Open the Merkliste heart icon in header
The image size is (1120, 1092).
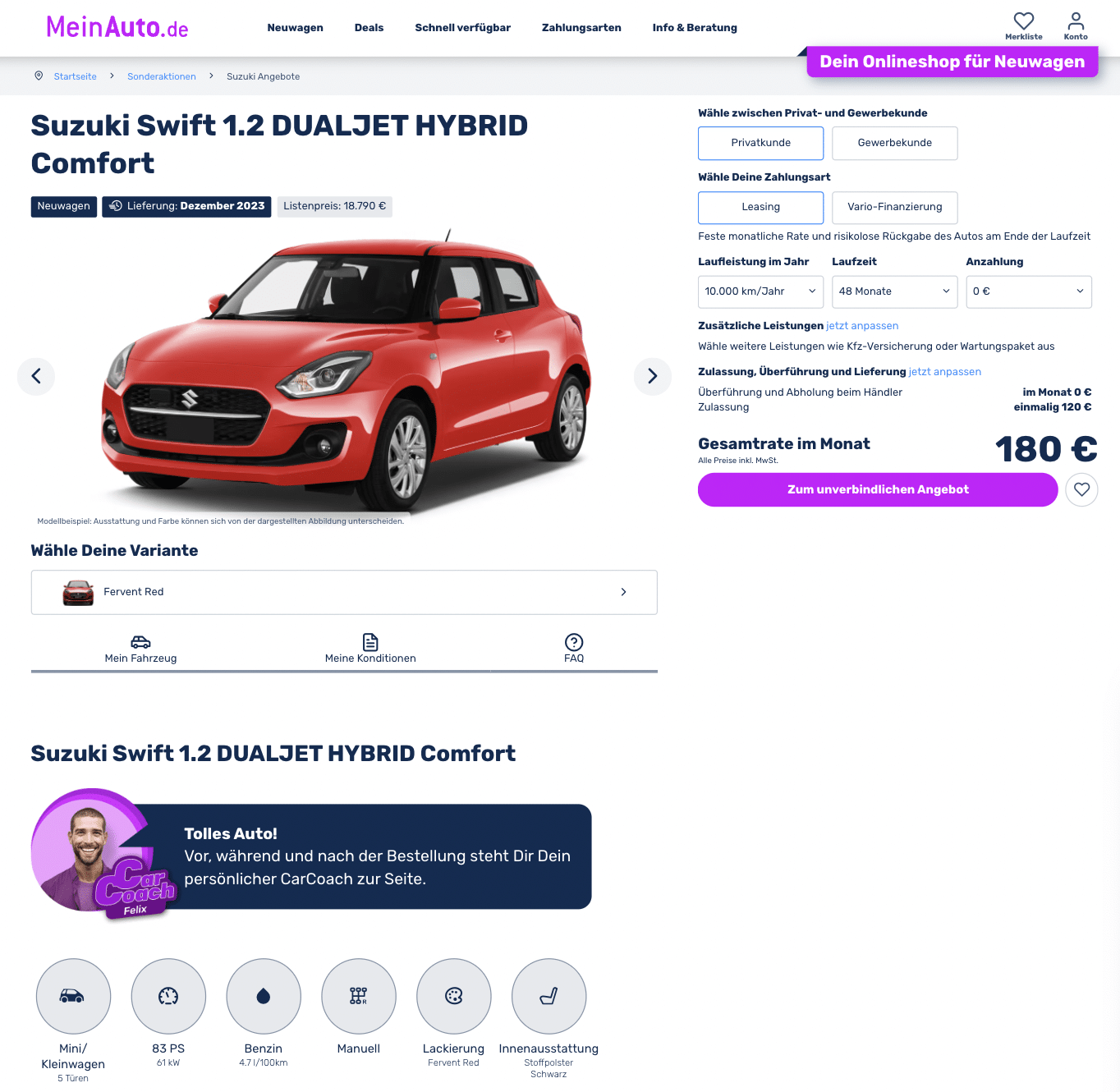pyautogui.click(x=1023, y=21)
